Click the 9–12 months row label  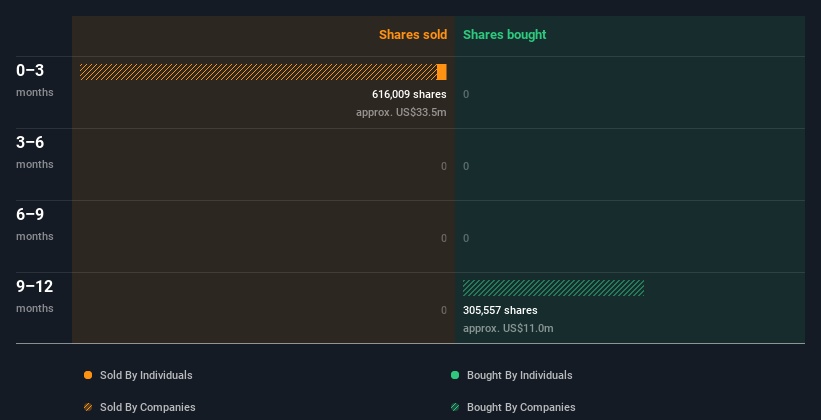pyautogui.click(x=35, y=296)
